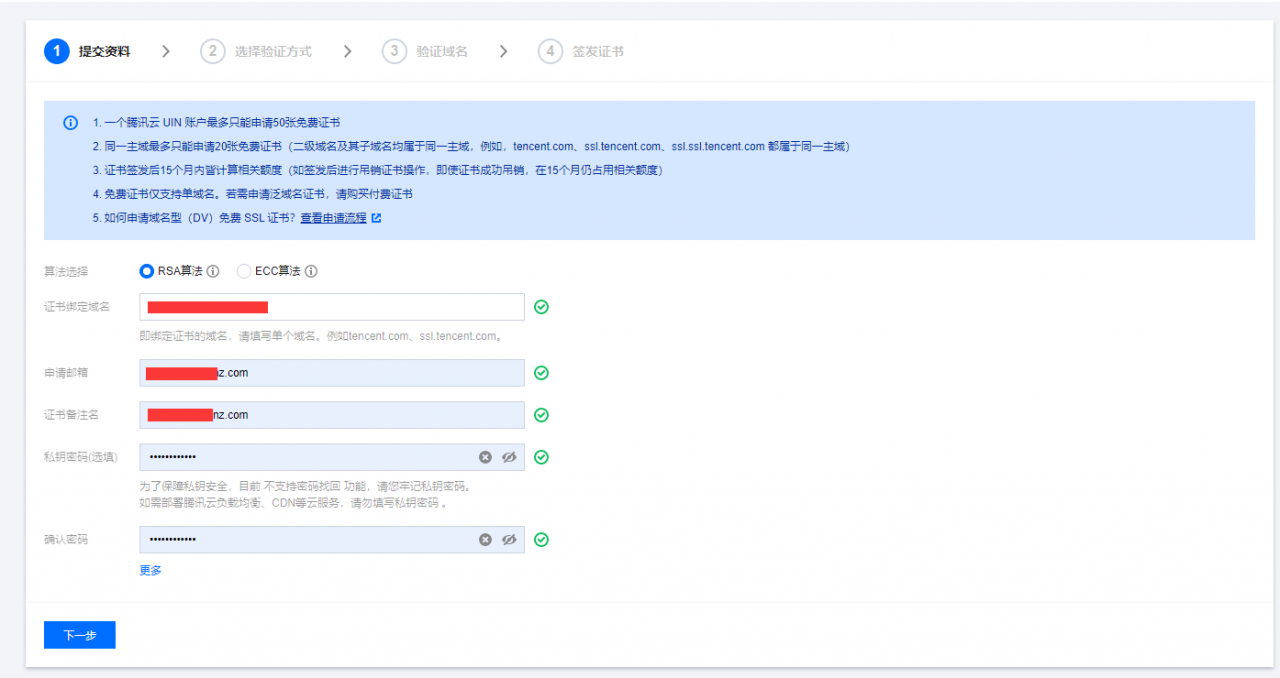Click the info icon in the blue notice banner

tap(69, 122)
